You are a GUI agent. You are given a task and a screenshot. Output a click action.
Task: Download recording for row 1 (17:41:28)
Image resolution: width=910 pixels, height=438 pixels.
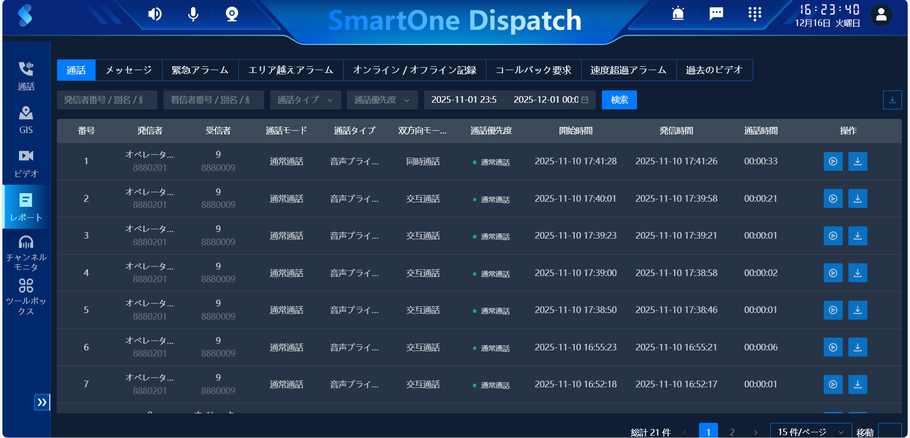(858, 161)
